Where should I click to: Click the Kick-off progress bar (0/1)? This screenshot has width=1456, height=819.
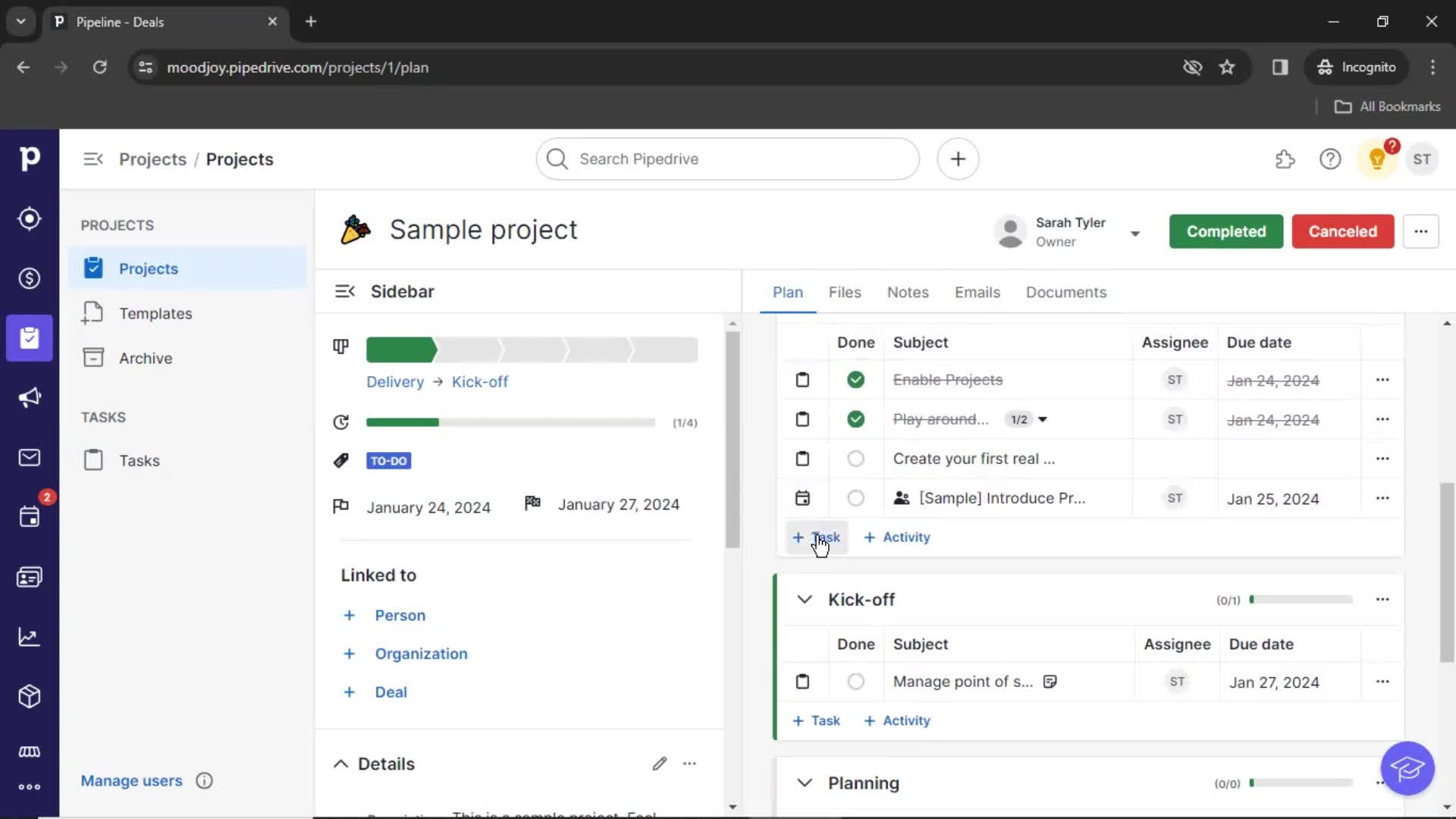pos(1301,599)
